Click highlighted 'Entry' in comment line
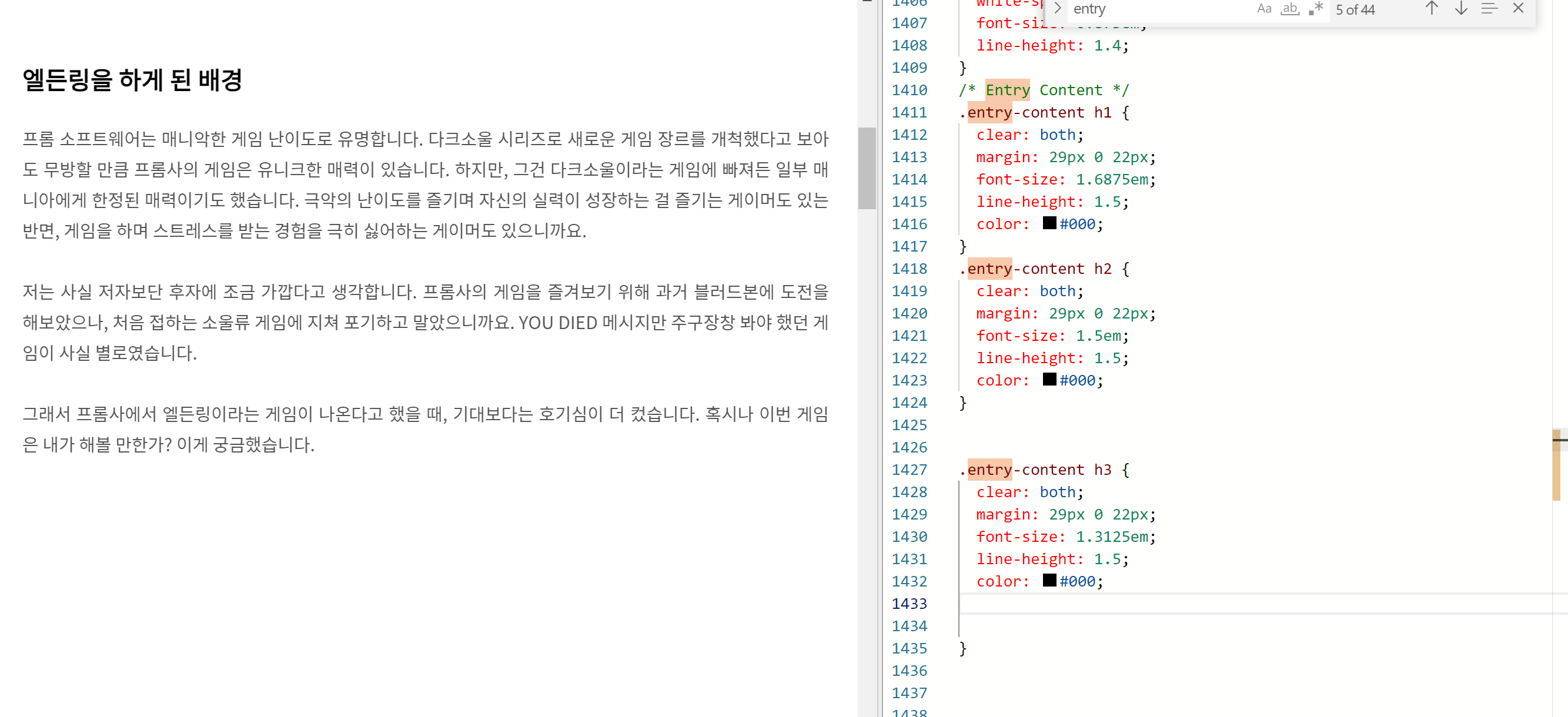Image resolution: width=1568 pixels, height=717 pixels. [x=1007, y=90]
